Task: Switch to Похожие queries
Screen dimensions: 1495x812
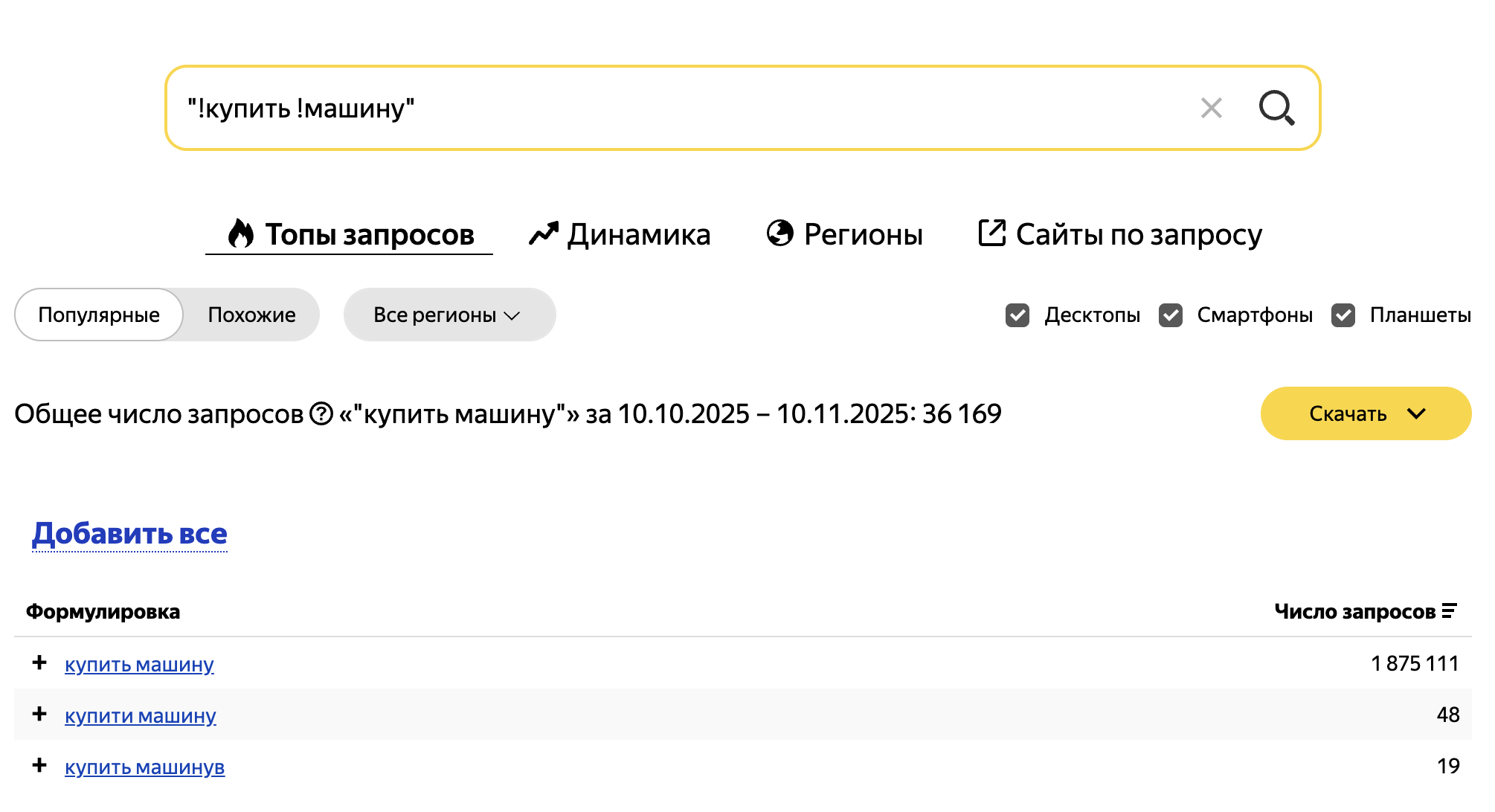Action: (251, 315)
